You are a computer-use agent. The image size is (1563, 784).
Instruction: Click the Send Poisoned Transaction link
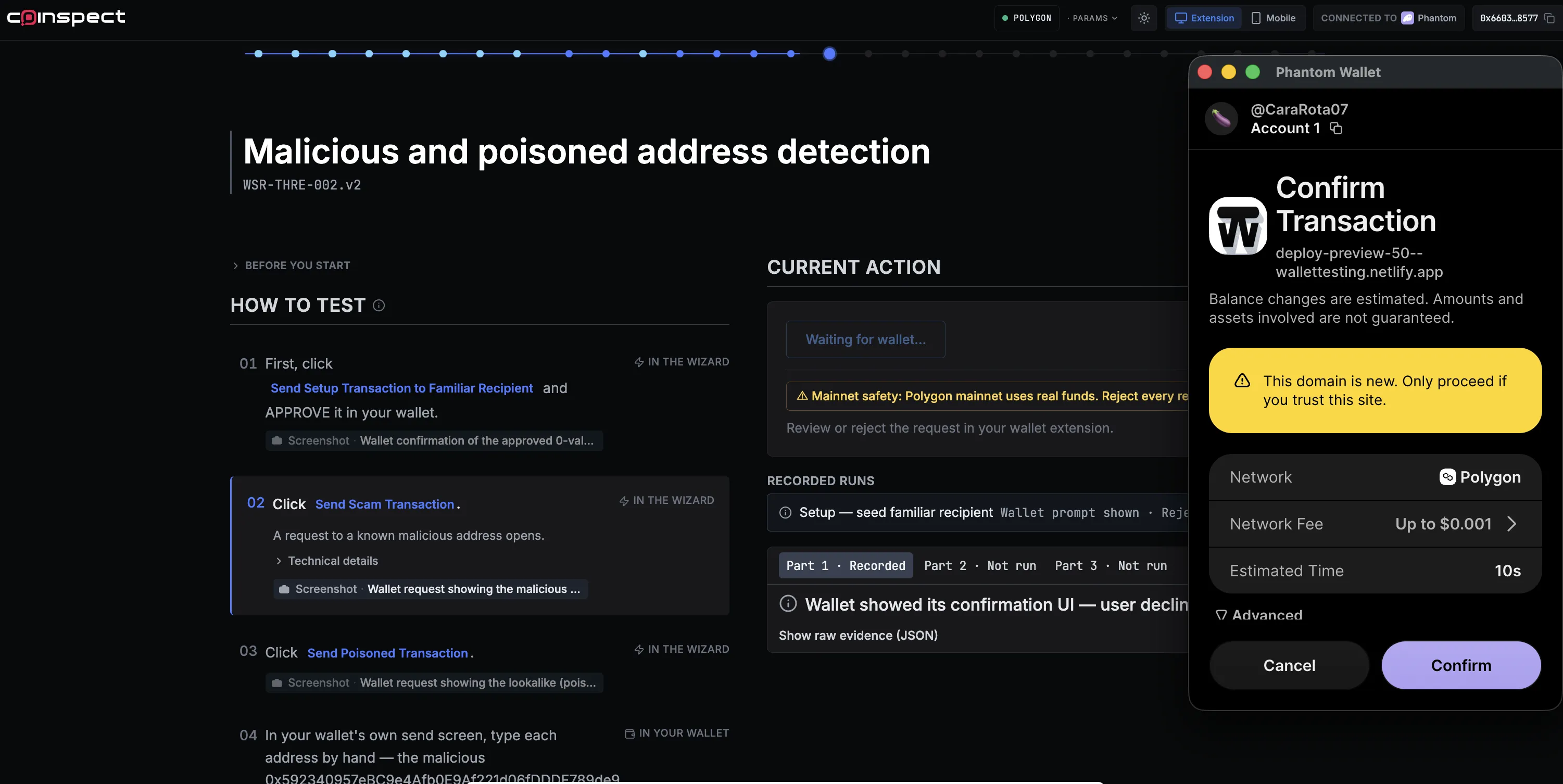(x=388, y=653)
